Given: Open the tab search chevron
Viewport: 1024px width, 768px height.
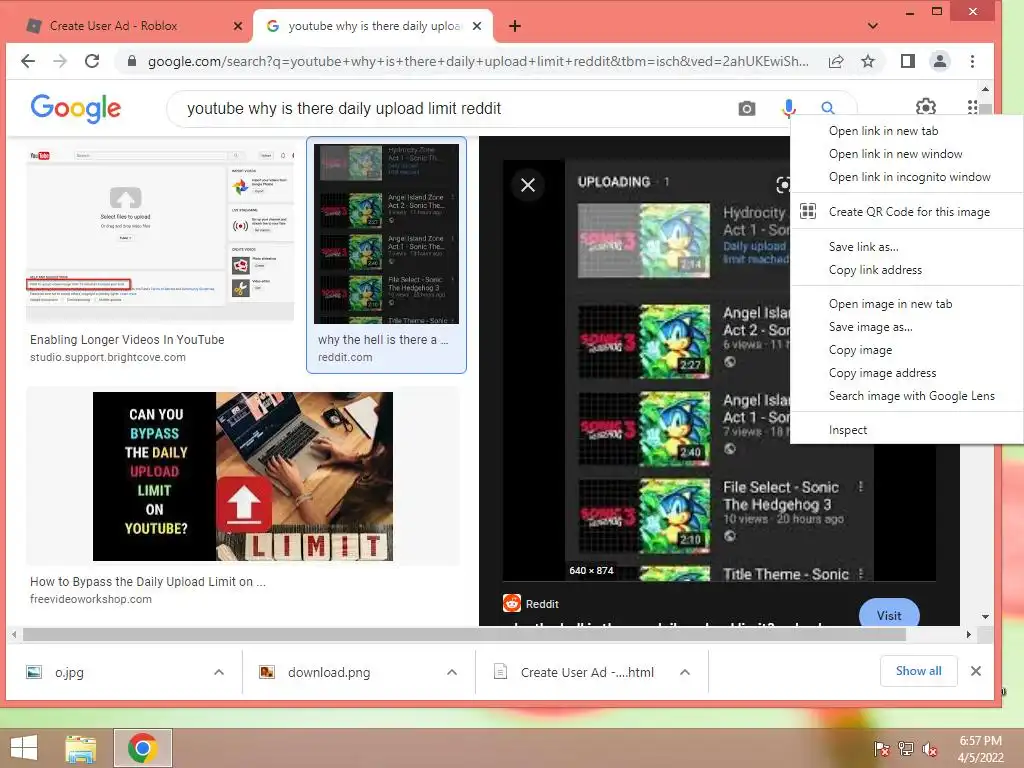Looking at the screenshot, I should coord(873,26).
